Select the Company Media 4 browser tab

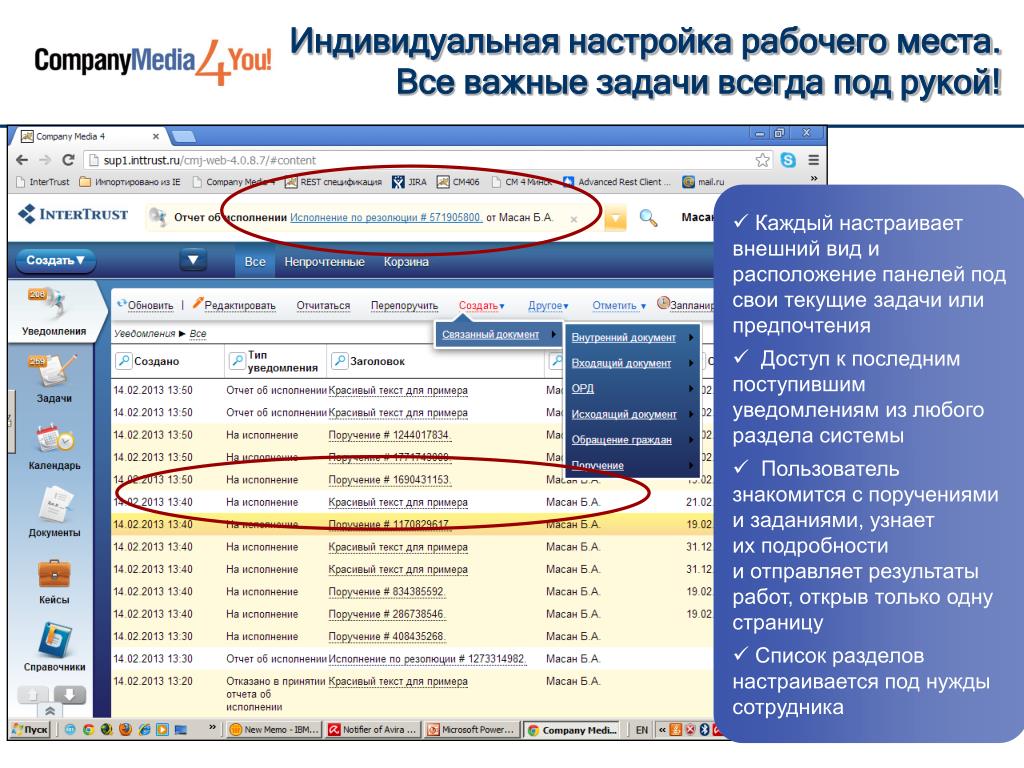[90, 136]
